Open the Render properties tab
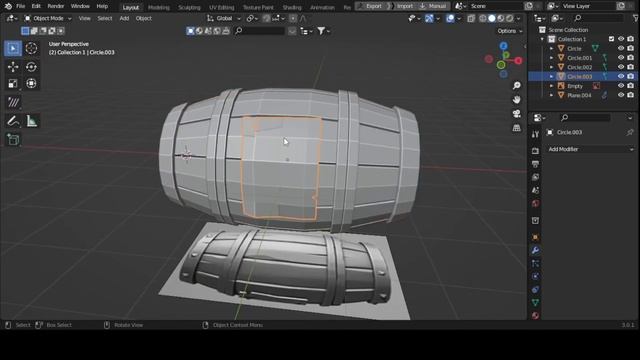 click(x=536, y=151)
